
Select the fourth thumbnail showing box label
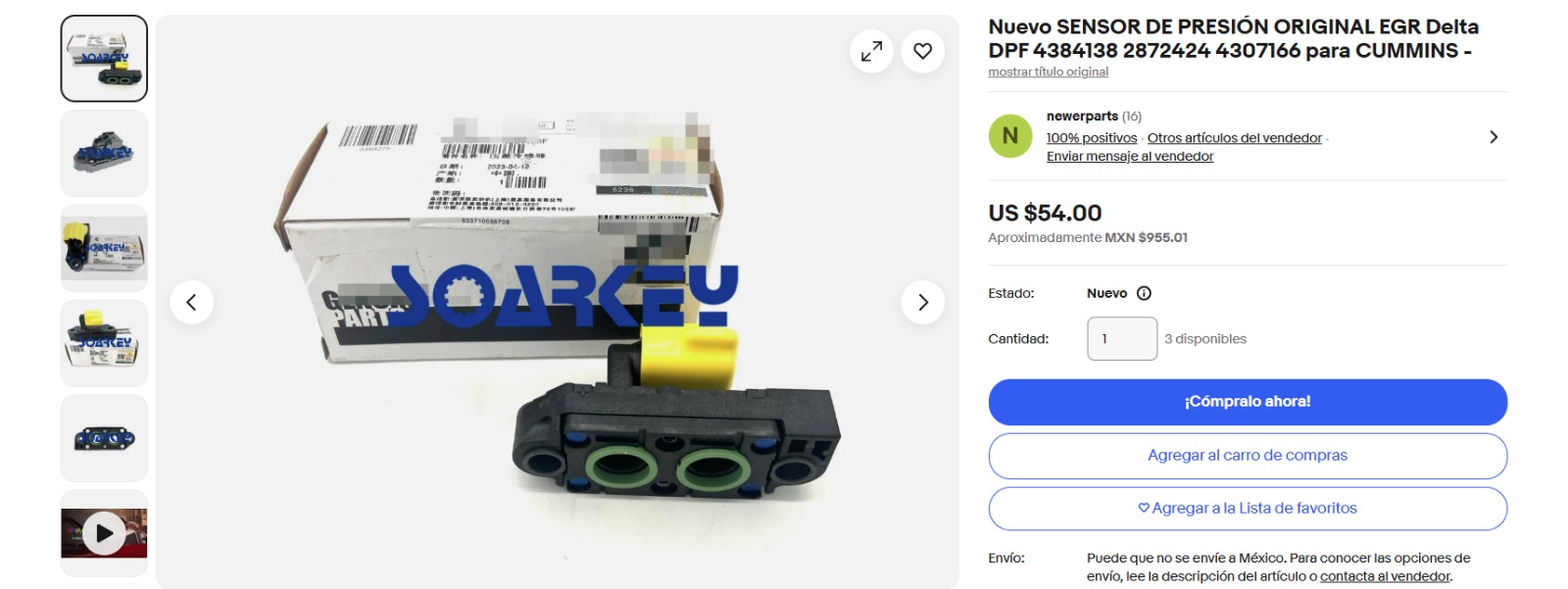(104, 343)
